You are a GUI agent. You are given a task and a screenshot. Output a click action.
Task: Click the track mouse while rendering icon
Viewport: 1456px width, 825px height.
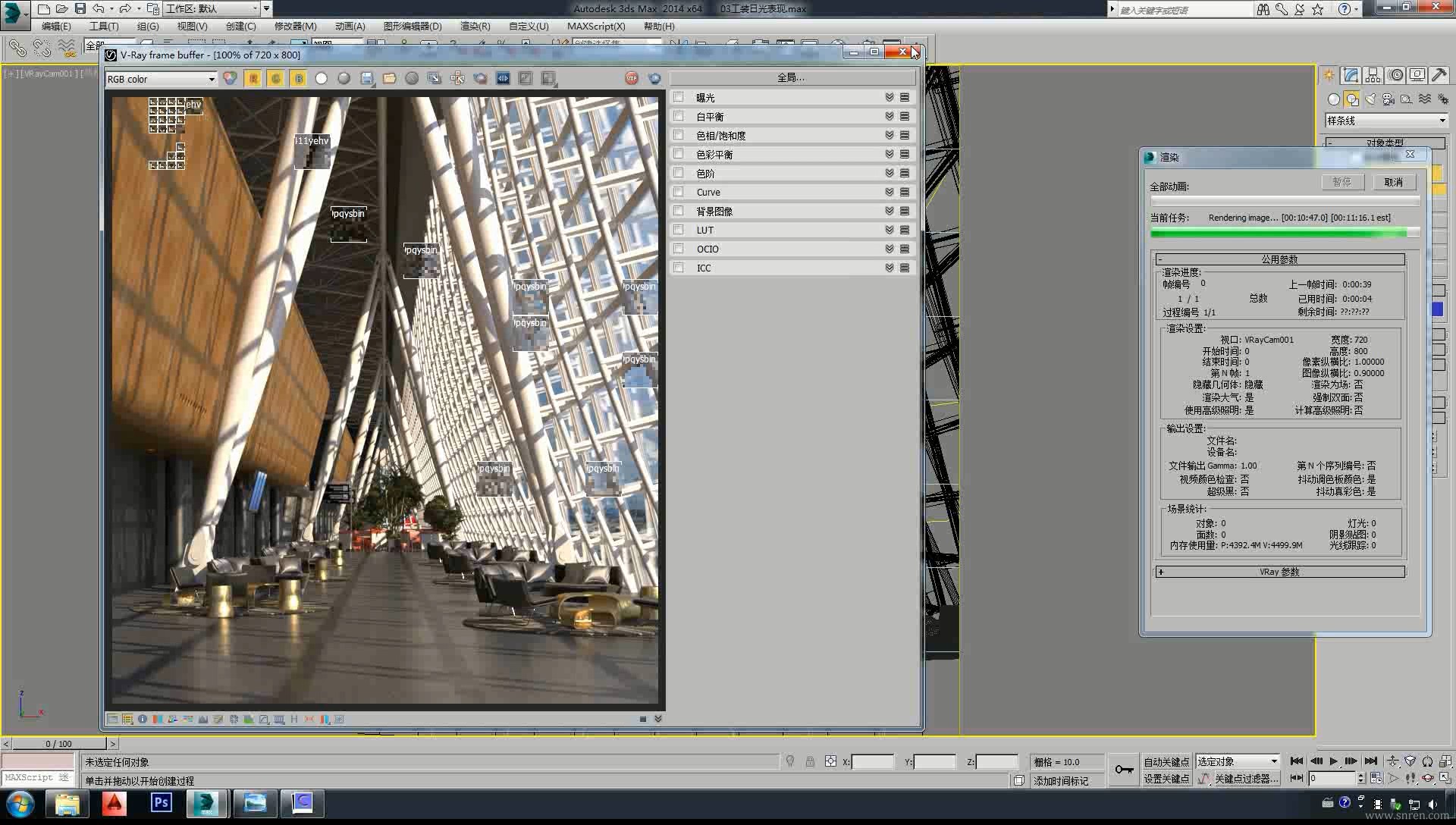457,78
